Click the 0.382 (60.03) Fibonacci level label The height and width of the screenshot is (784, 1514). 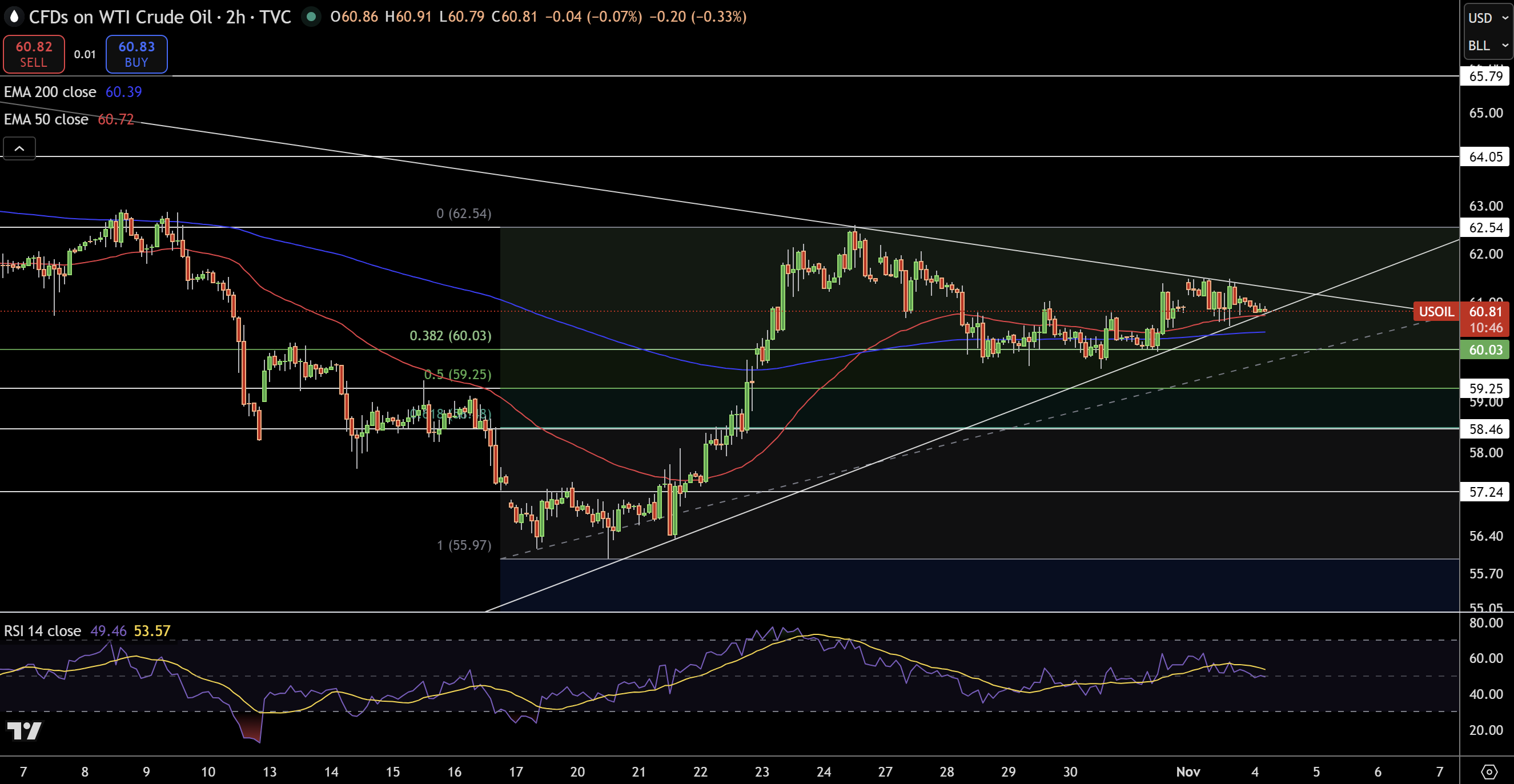[450, 336]
